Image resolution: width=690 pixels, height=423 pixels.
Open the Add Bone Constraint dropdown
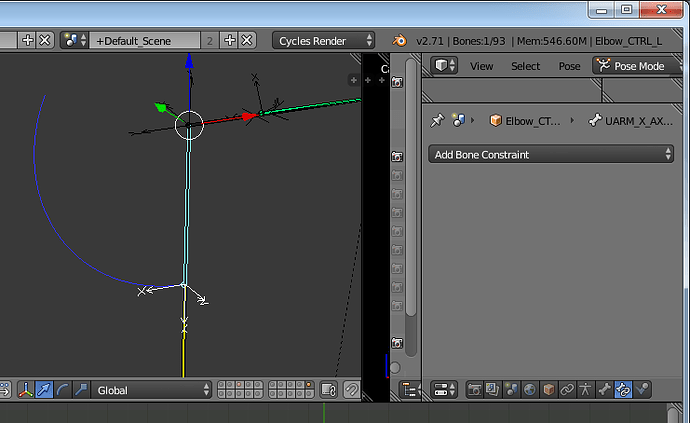(x=551, y=154)
